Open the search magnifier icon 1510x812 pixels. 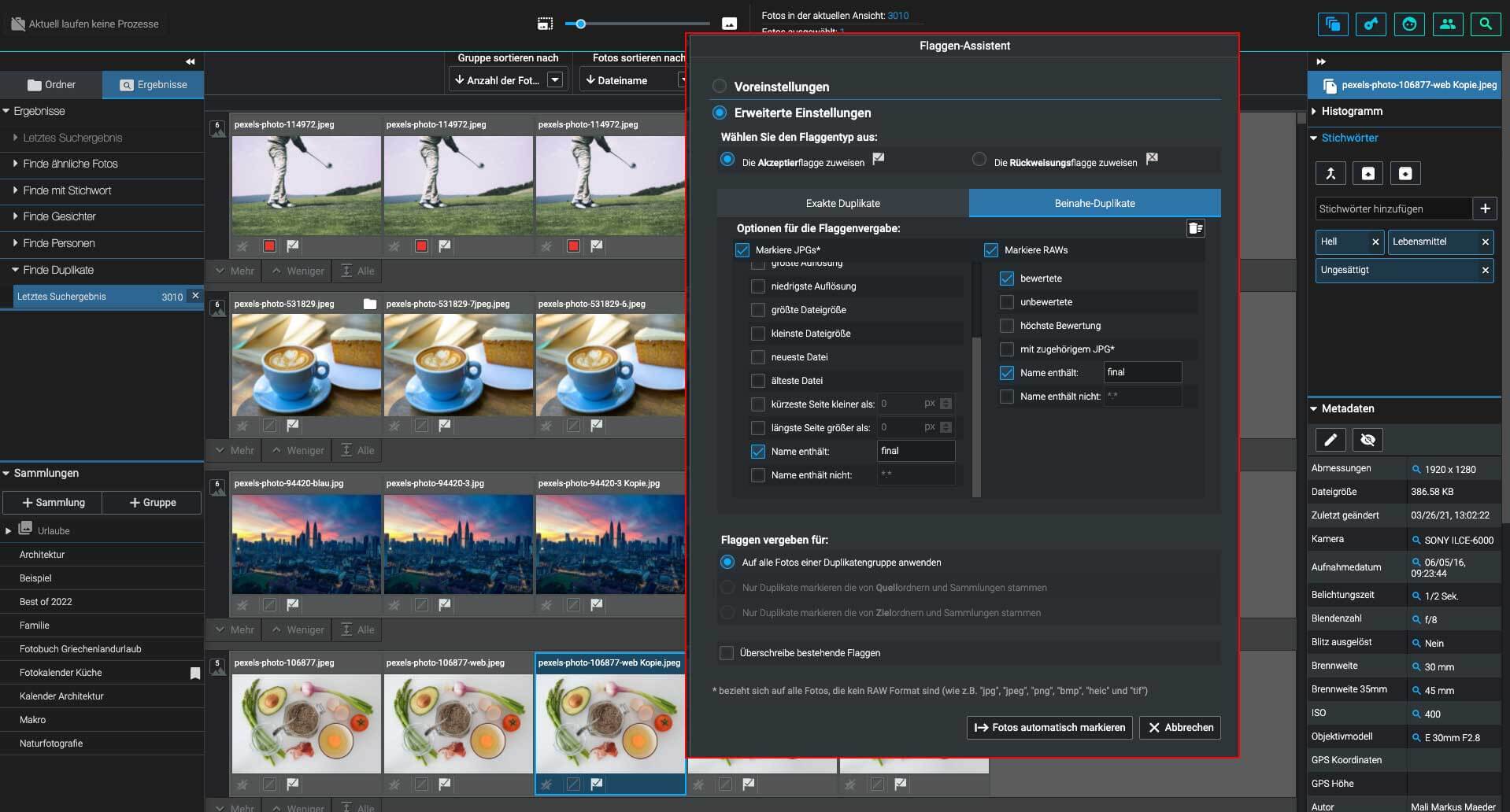coord(1485,24)
